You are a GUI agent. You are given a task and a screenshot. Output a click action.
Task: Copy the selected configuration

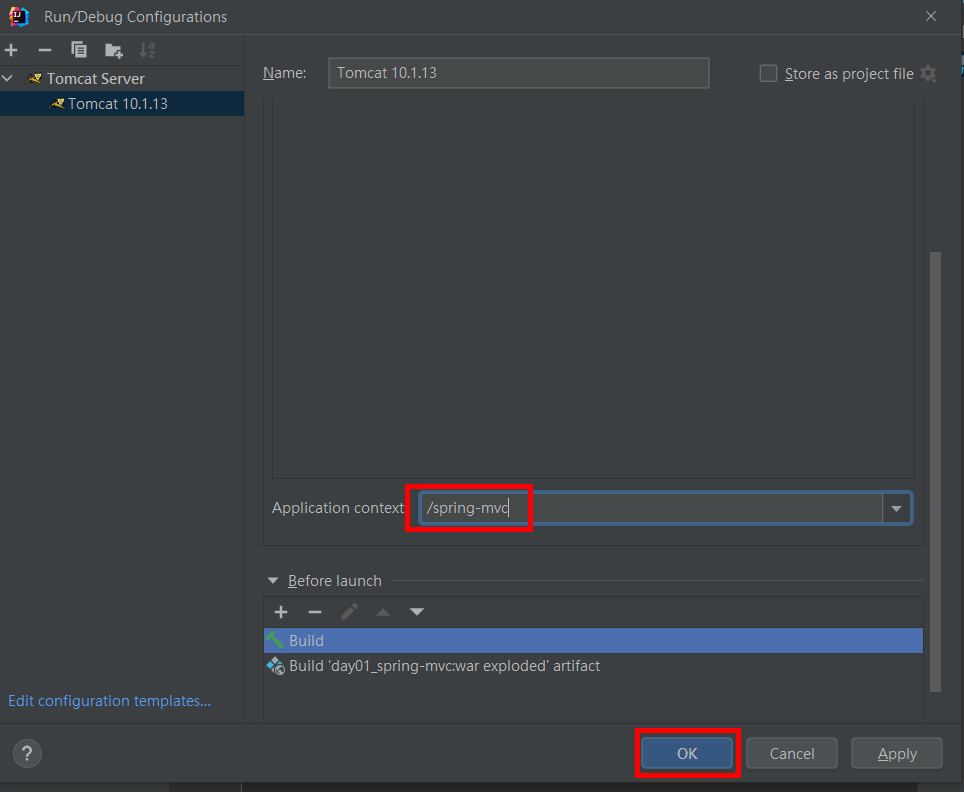tap(79, 50)
